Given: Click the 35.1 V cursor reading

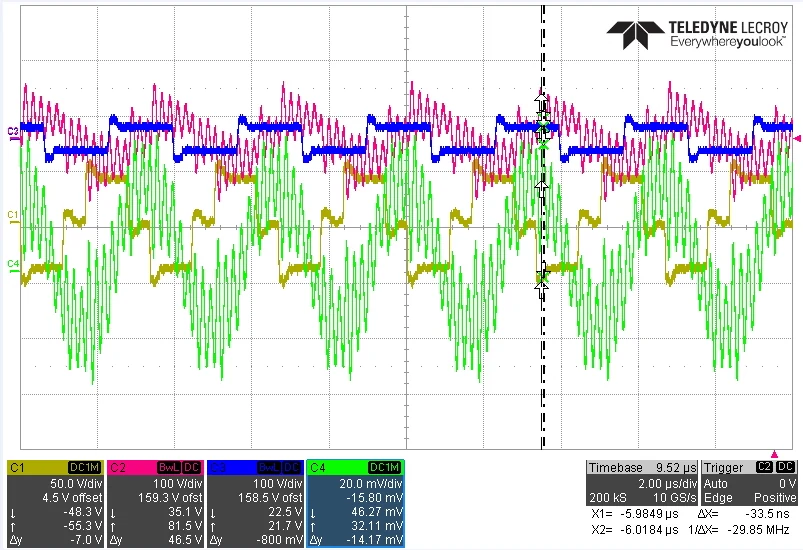Looking at the screenshot, I should [x=185, y=512].
